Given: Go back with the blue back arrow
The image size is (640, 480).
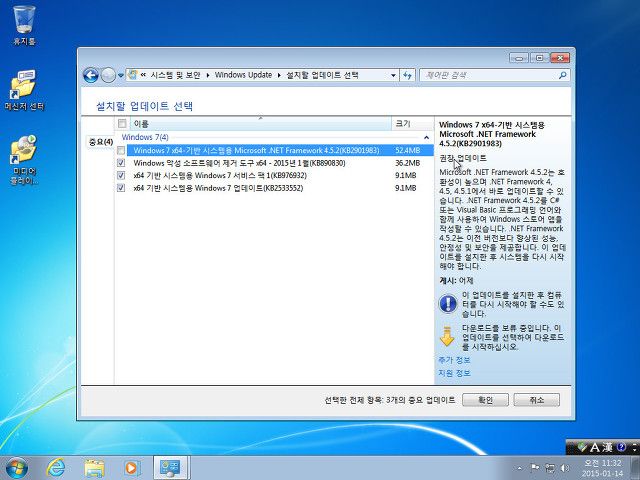Looking at the screenshot, I should (91, 75).
